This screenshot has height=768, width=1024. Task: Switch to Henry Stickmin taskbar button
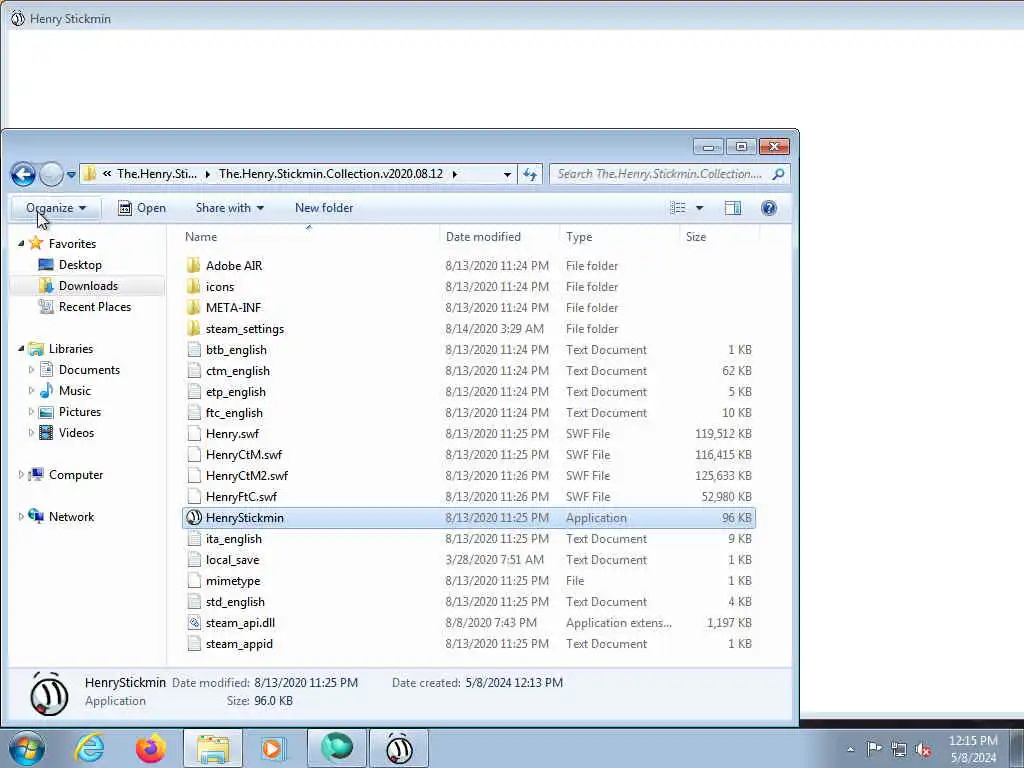pos(399,748)
